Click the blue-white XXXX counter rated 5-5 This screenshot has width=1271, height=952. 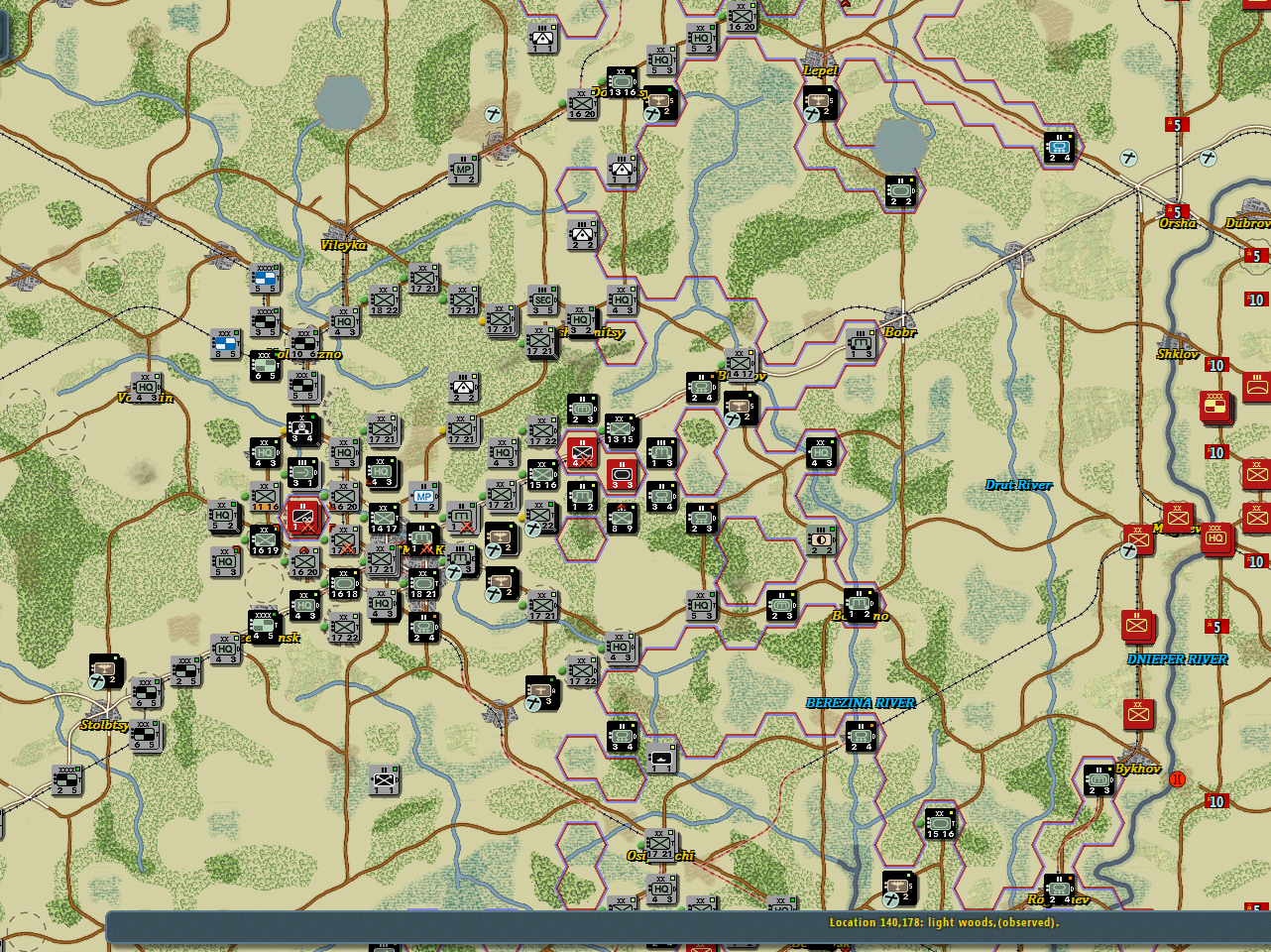pos(265,279)
